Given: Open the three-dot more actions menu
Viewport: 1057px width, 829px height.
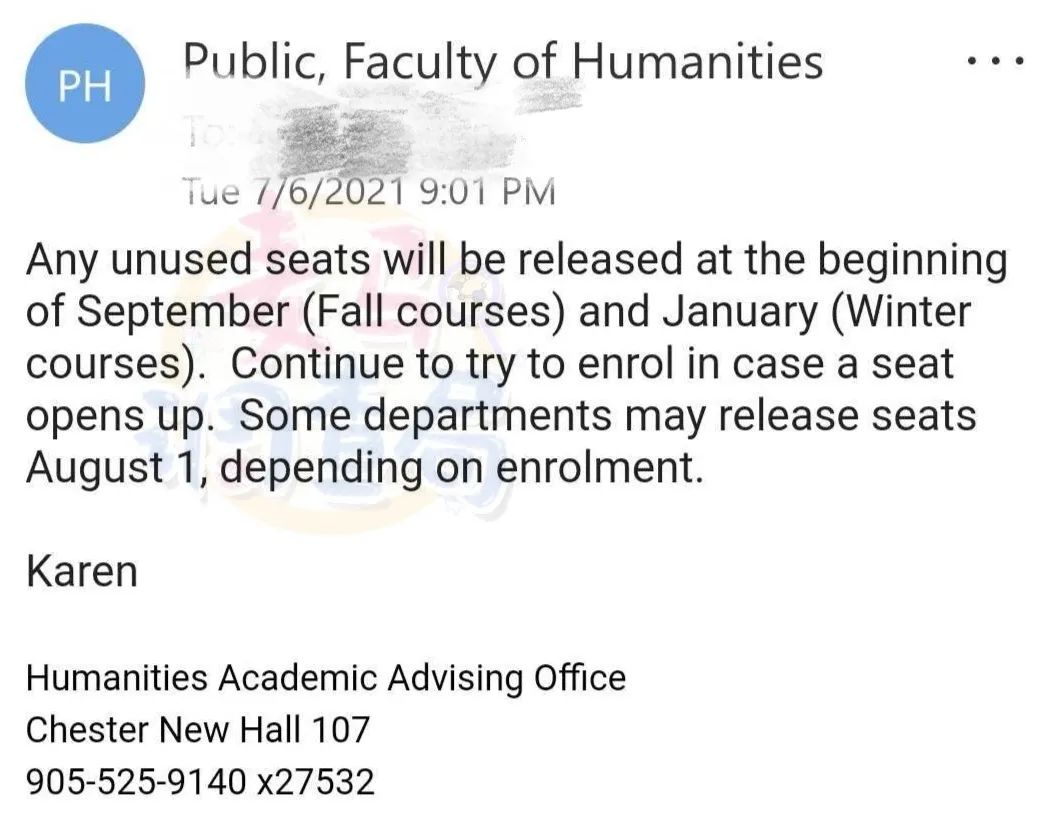Looking at the screenshot, I should (996, 61).
